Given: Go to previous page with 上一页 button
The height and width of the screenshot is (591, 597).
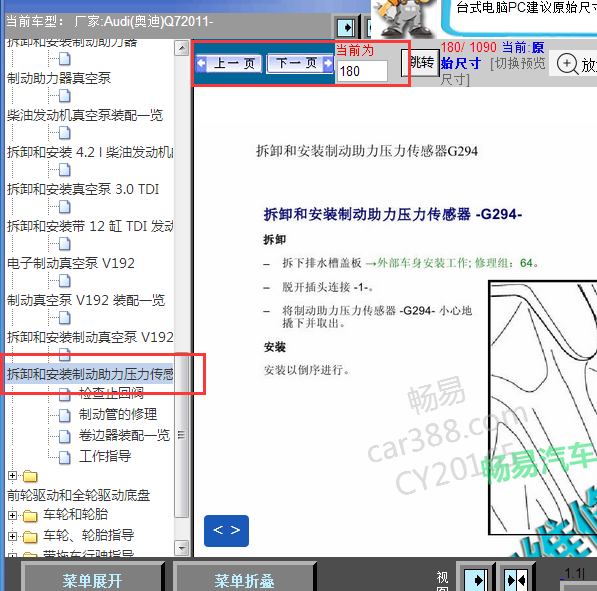Looking at the screenshot, I should coord(229,63).
